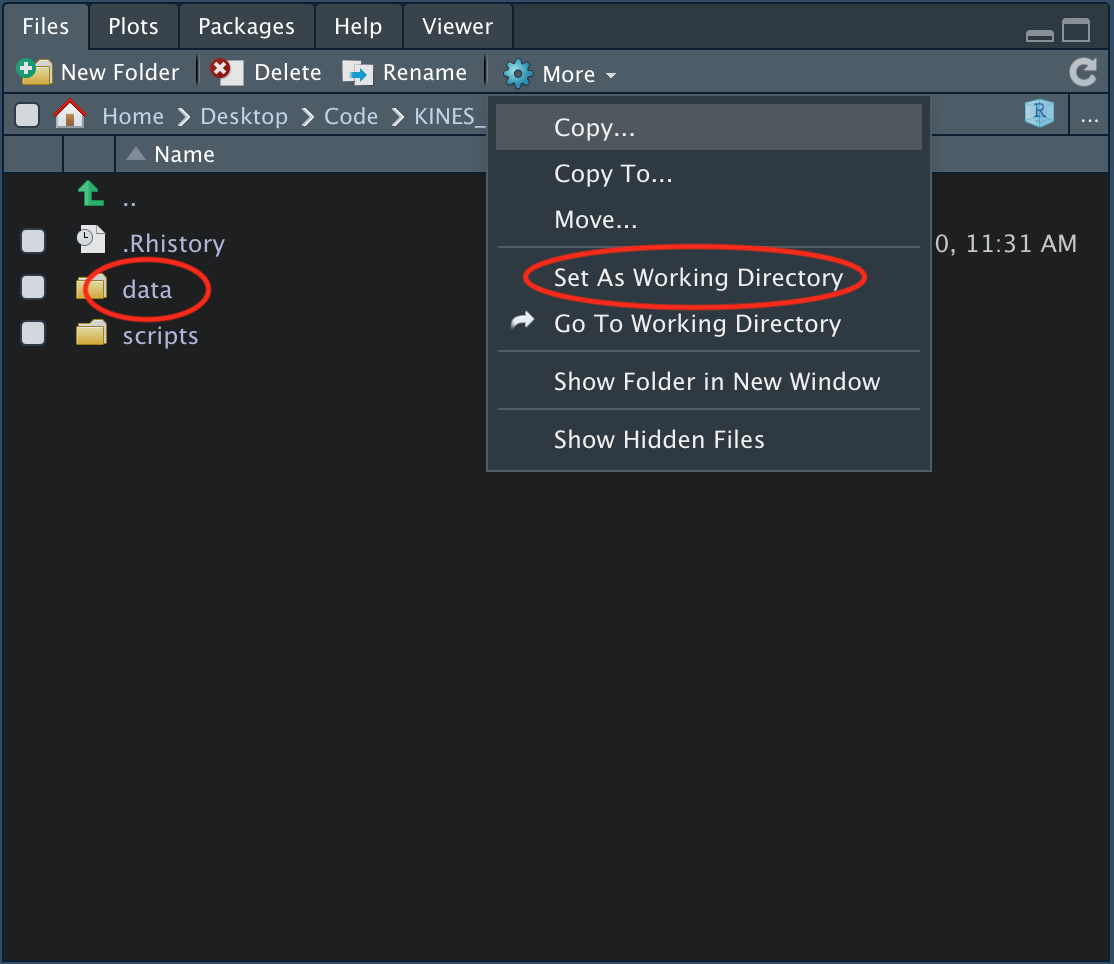Open the More gear settings icon
This screenshot has width=1114, height=964.
[x=518, y=73]
